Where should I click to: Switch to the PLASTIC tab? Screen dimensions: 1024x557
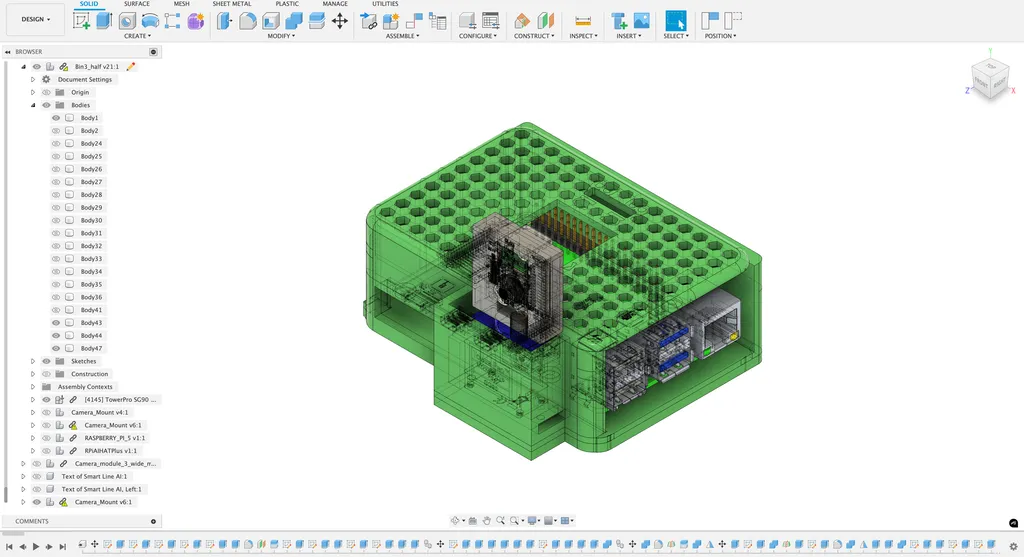click(287, 4)
